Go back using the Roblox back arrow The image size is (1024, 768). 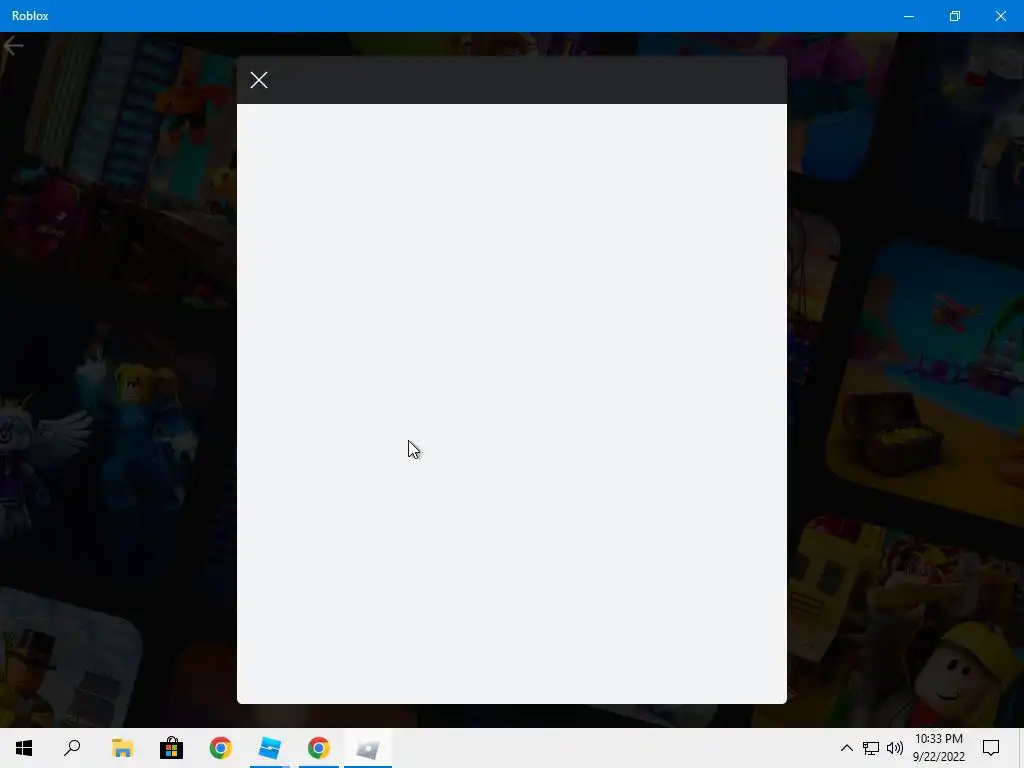pos(13,46)
